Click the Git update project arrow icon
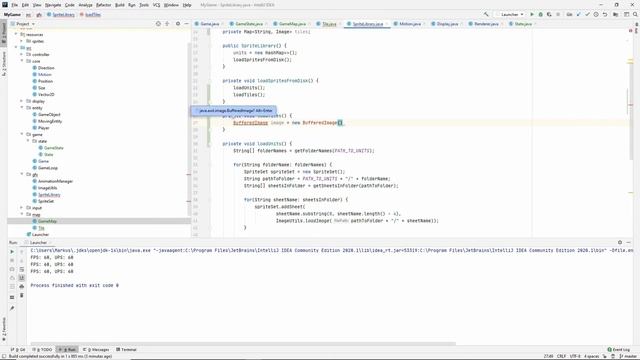 [578, 14]
